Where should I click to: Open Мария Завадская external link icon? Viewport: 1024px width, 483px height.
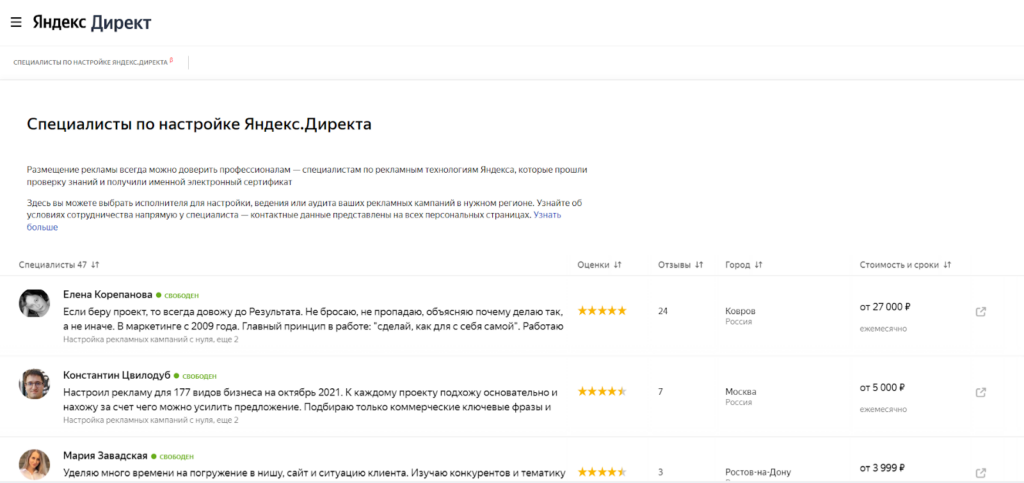[x=980, y=471]
